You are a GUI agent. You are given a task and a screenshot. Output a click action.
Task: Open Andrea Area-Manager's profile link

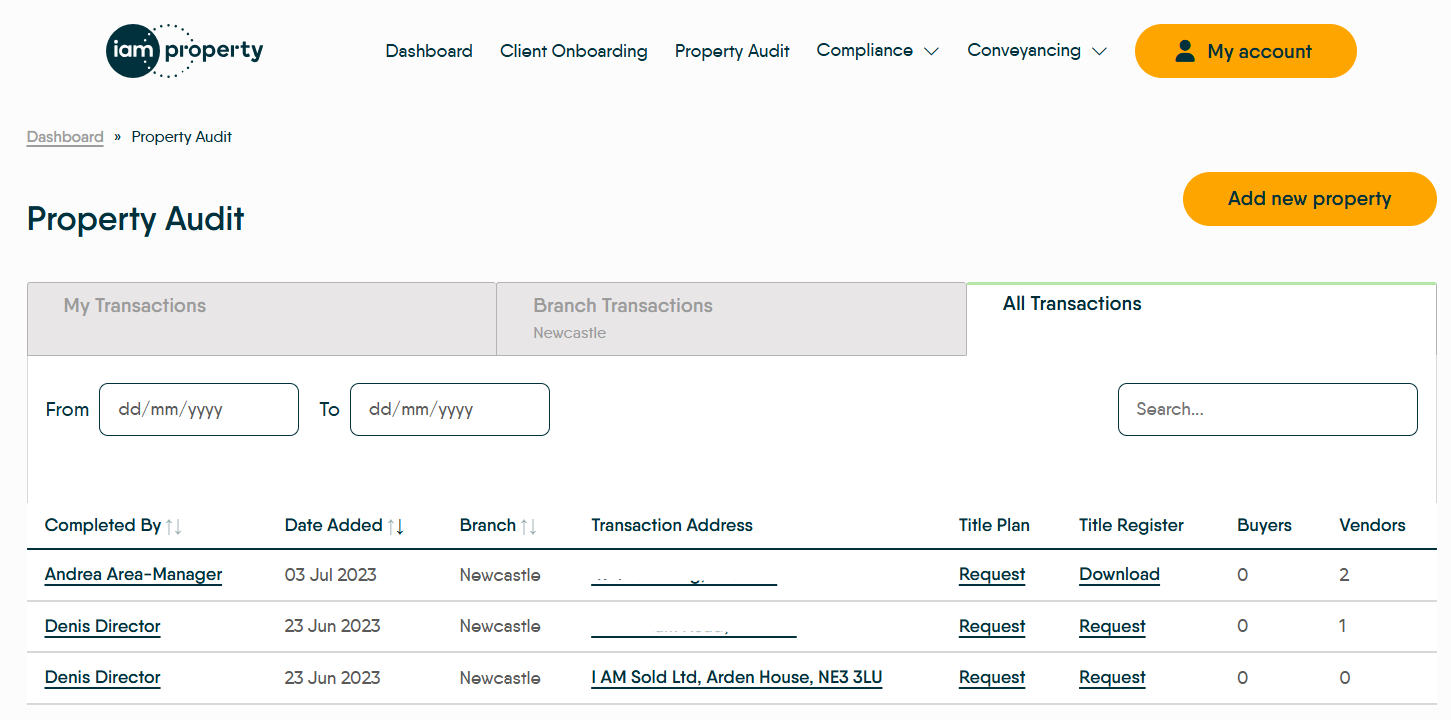[x=133, y=574]
